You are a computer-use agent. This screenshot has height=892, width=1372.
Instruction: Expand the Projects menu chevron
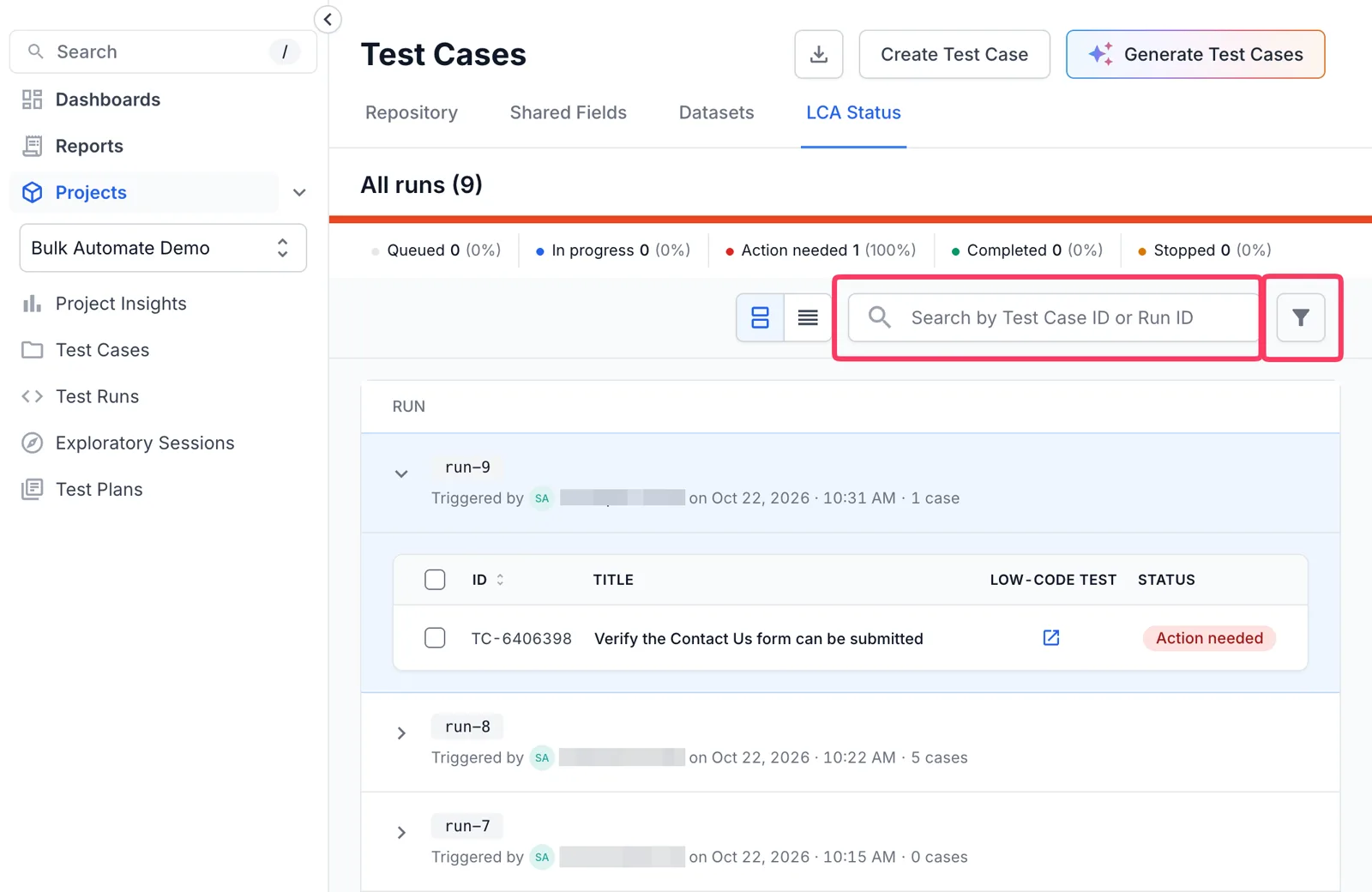(x=299, y=192)
